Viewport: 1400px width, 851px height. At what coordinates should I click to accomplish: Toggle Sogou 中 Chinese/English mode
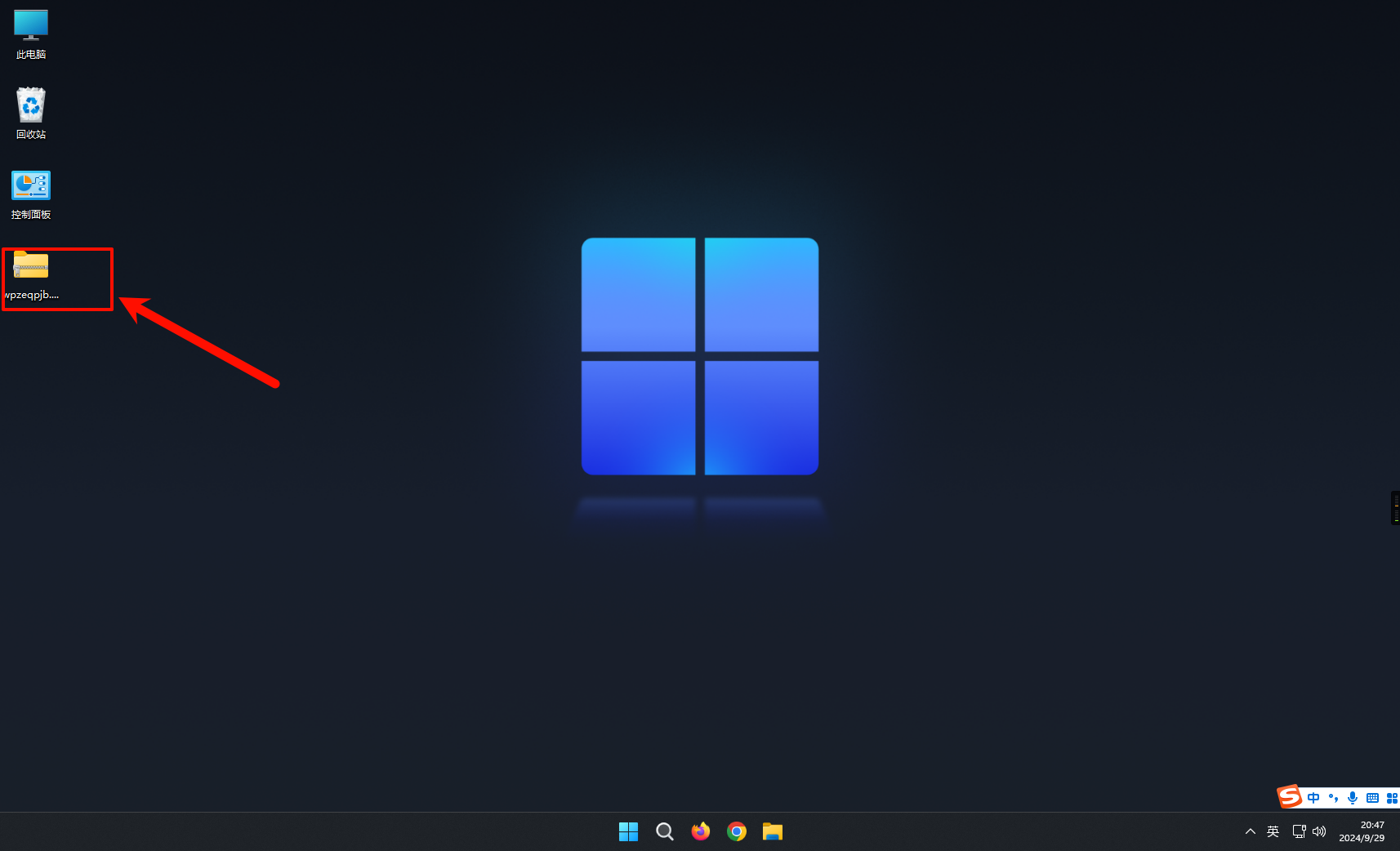tap(1313, 798)
